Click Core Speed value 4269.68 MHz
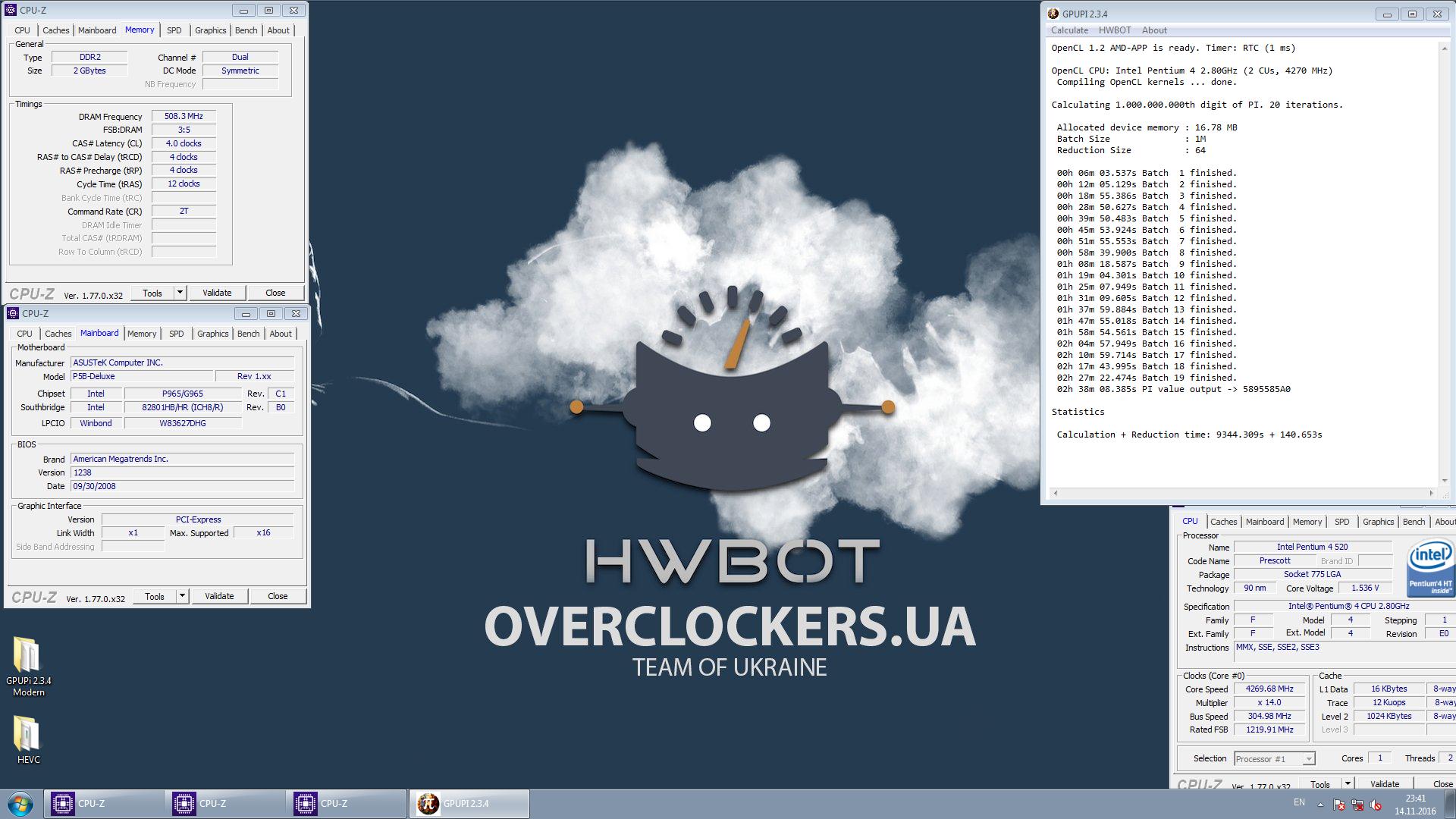The width and height of the screenshot is (1456, 819). coord(1269,689)
